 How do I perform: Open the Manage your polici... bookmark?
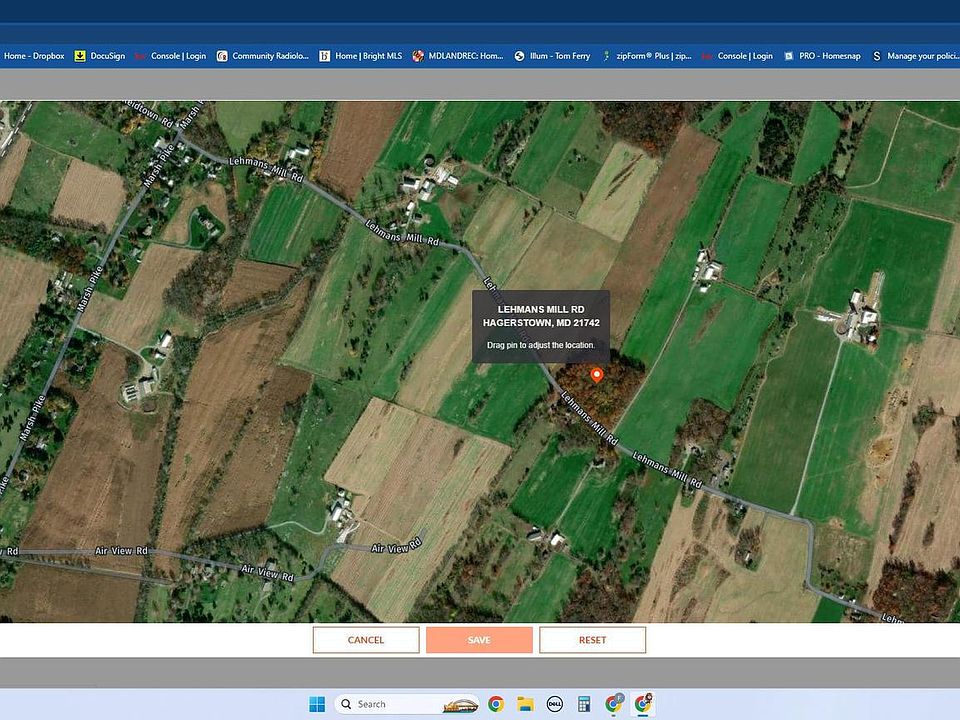(x=915, y=56)
